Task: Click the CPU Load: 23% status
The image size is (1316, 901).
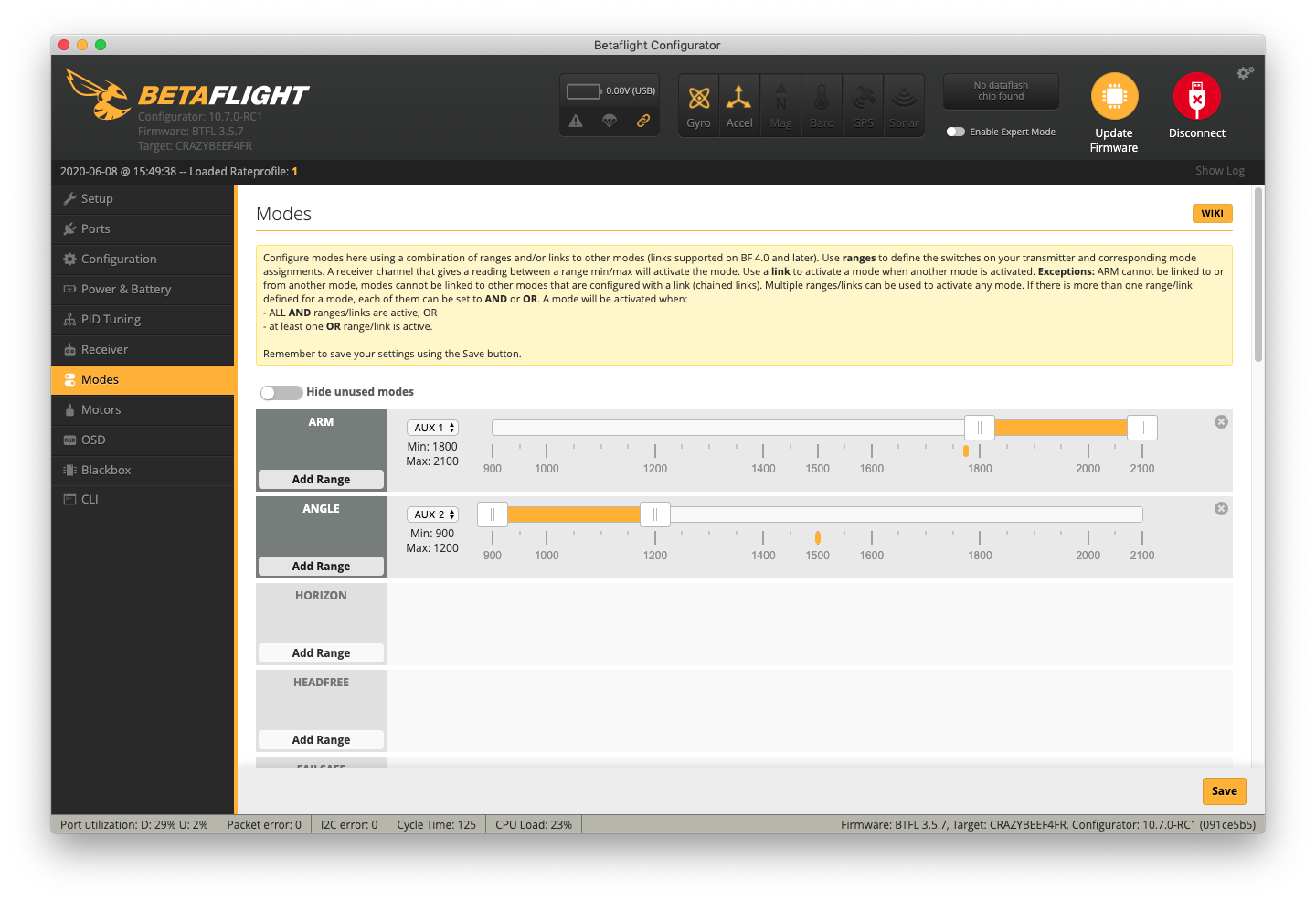Action: pos(534,824)
